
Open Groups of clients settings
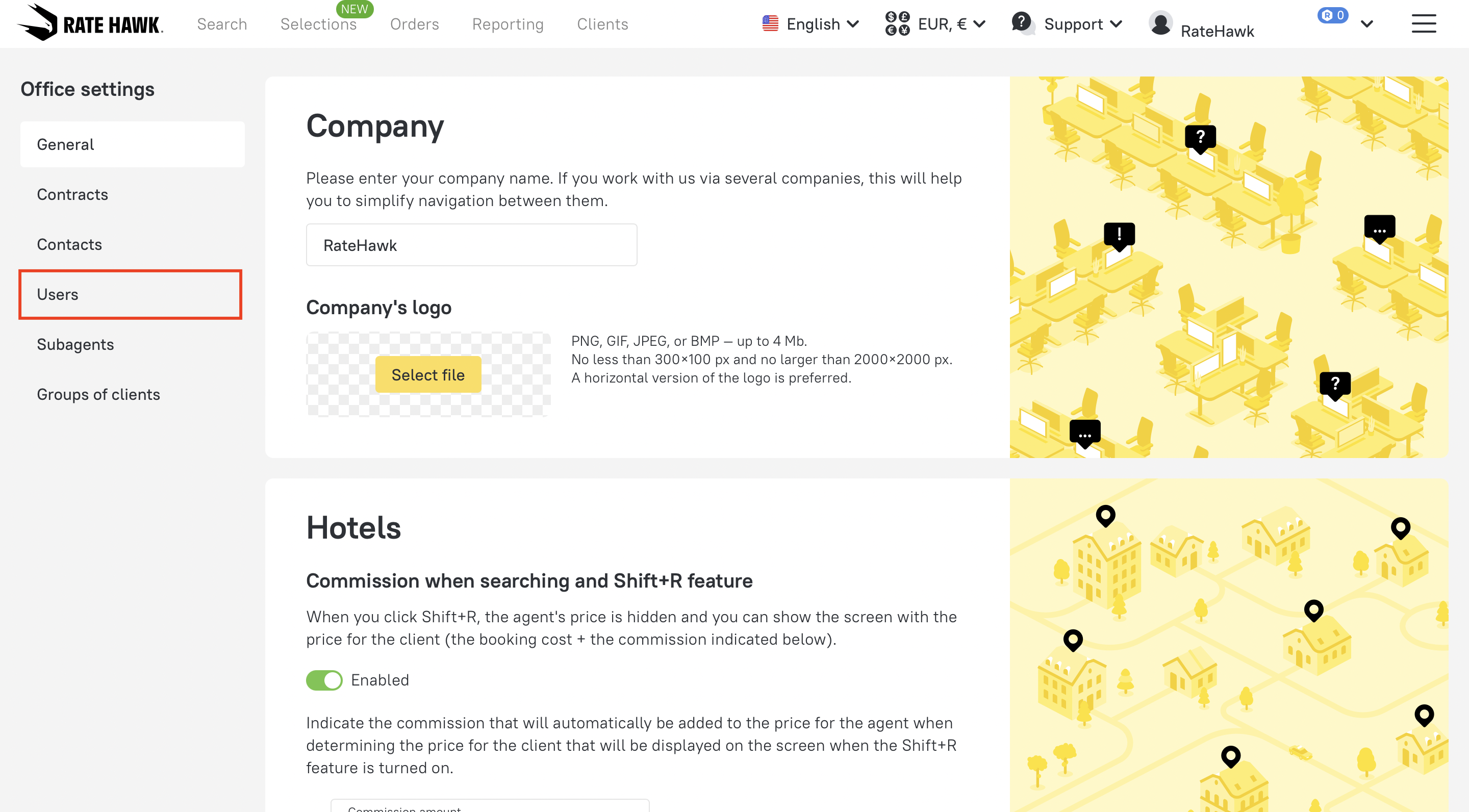[98, 394]
